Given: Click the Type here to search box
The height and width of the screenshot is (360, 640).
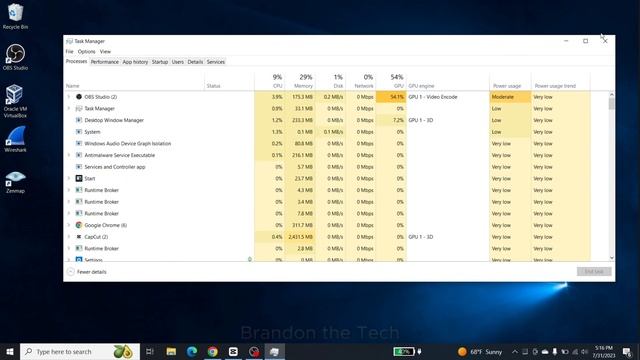Looking at the screenshot, I should [x=80, y=351].
